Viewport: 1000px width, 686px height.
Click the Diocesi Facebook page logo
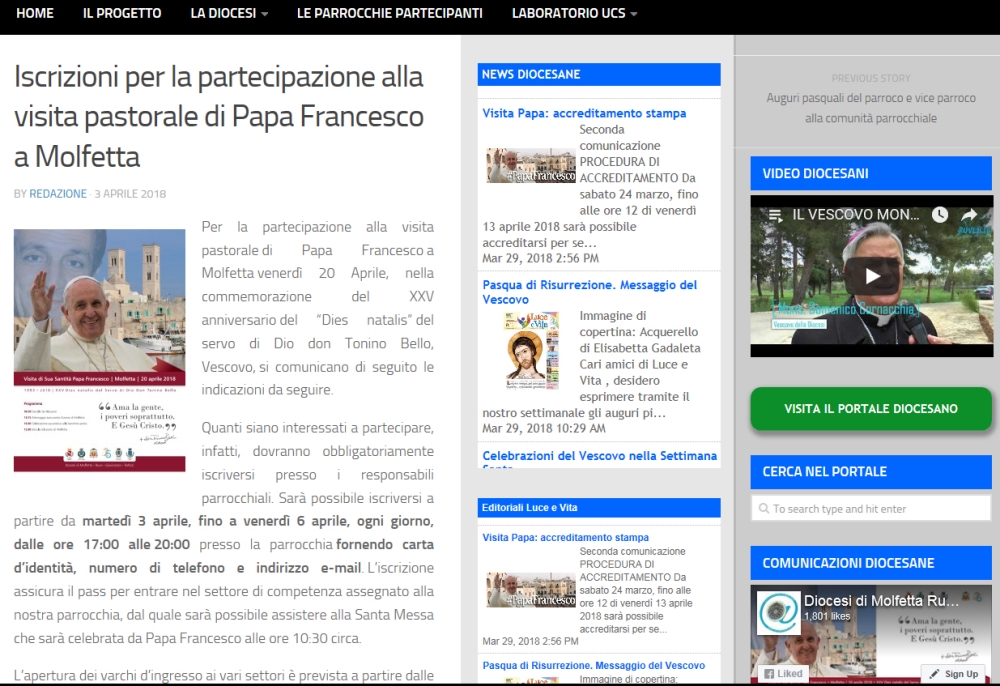778,612
